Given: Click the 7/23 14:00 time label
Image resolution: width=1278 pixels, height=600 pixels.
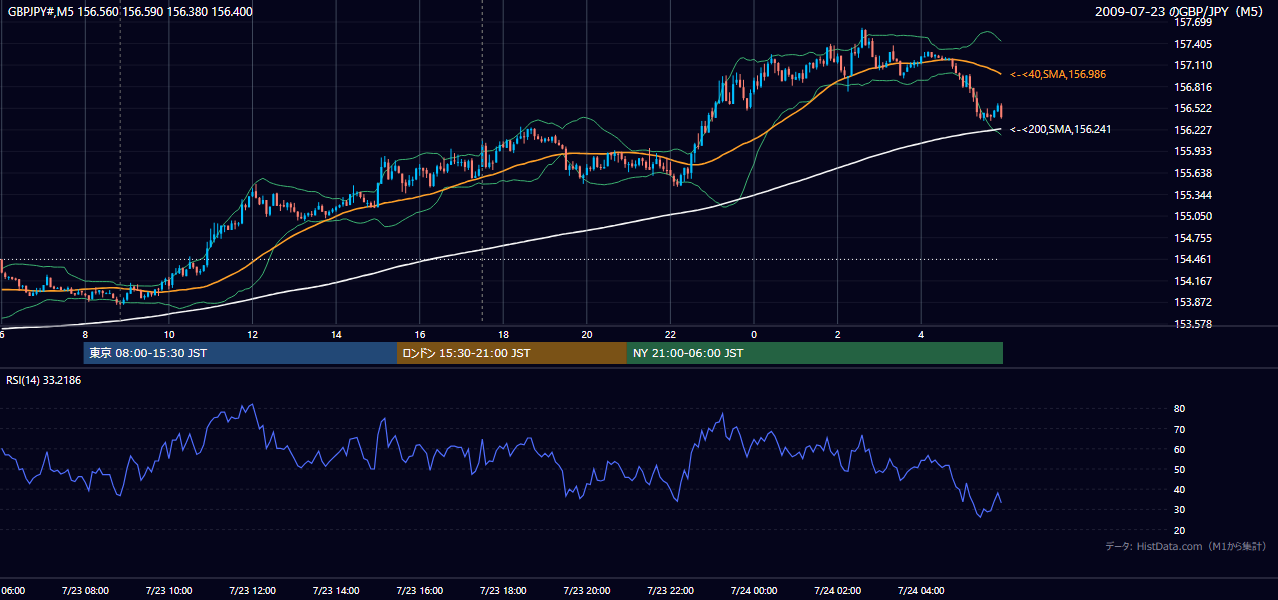Looking at the screenshot, I should click(335, 591).
